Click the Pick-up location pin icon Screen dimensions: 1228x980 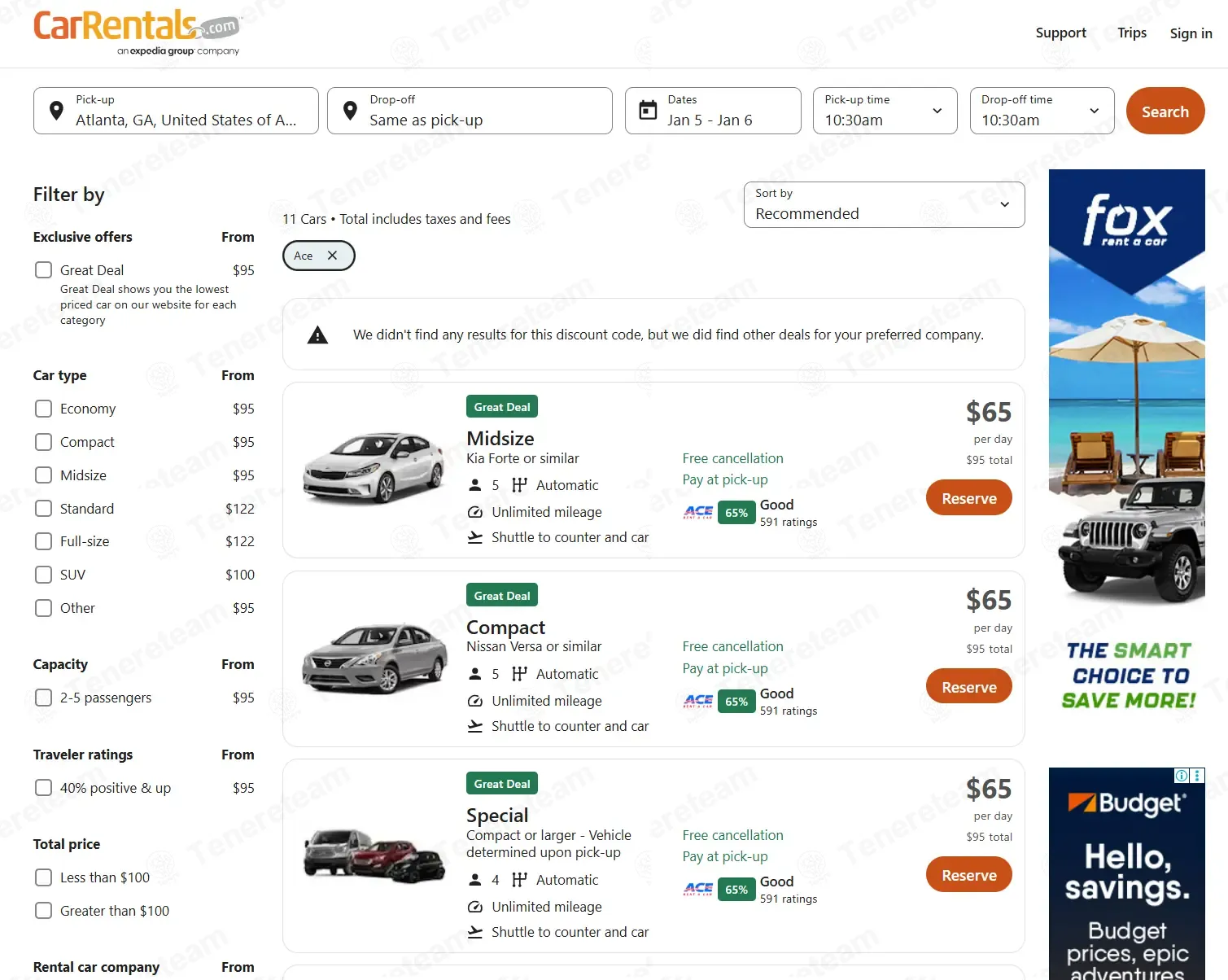tap(56, 111)
